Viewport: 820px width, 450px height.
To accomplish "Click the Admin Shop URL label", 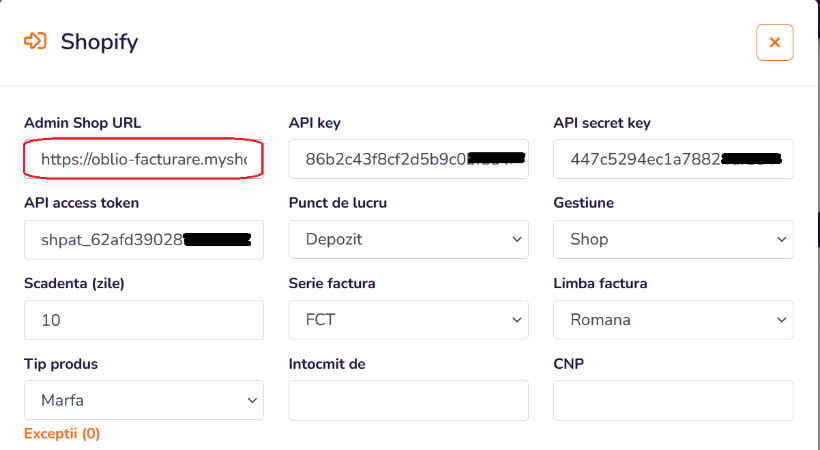I will tap(83, 123).
